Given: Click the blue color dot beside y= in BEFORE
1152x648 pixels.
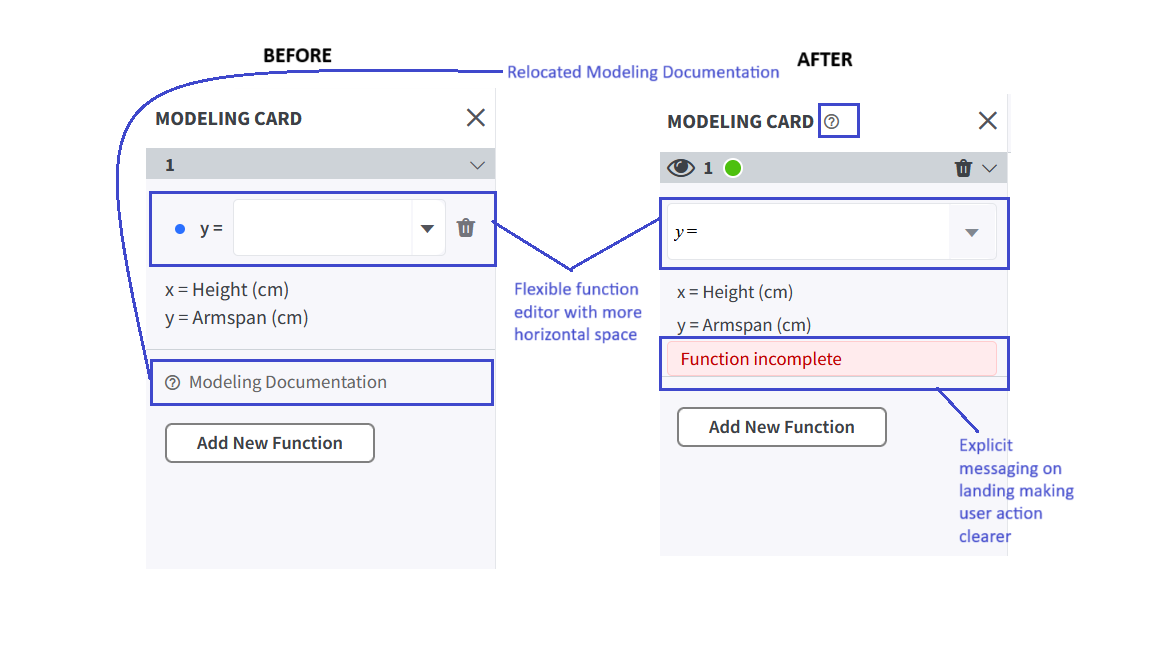Looking at the screenshot, I should click(x=180, y=229).
